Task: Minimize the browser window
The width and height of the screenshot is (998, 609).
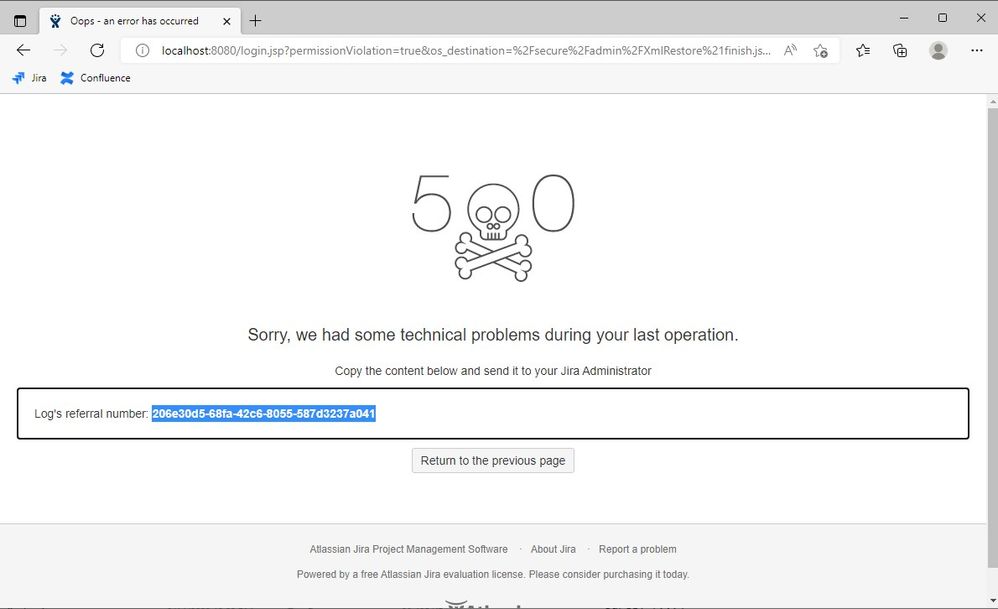Action: 904,18
